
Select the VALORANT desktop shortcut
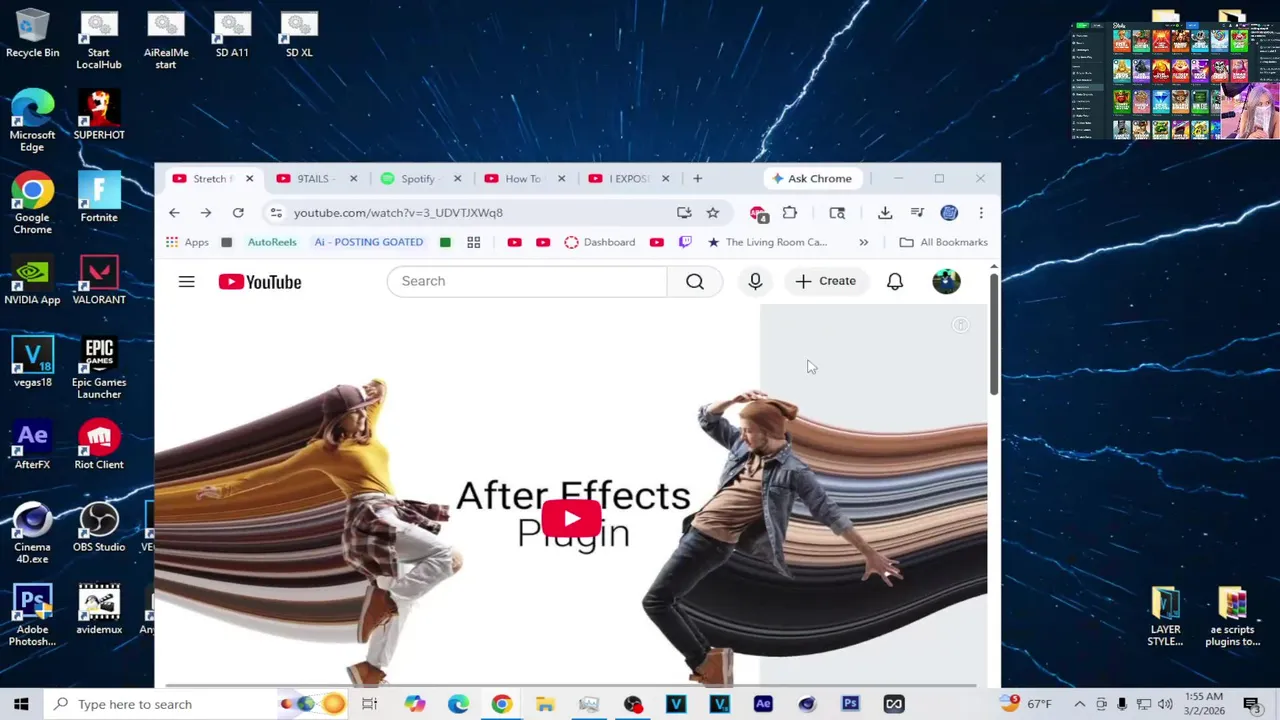click(99, 281)
